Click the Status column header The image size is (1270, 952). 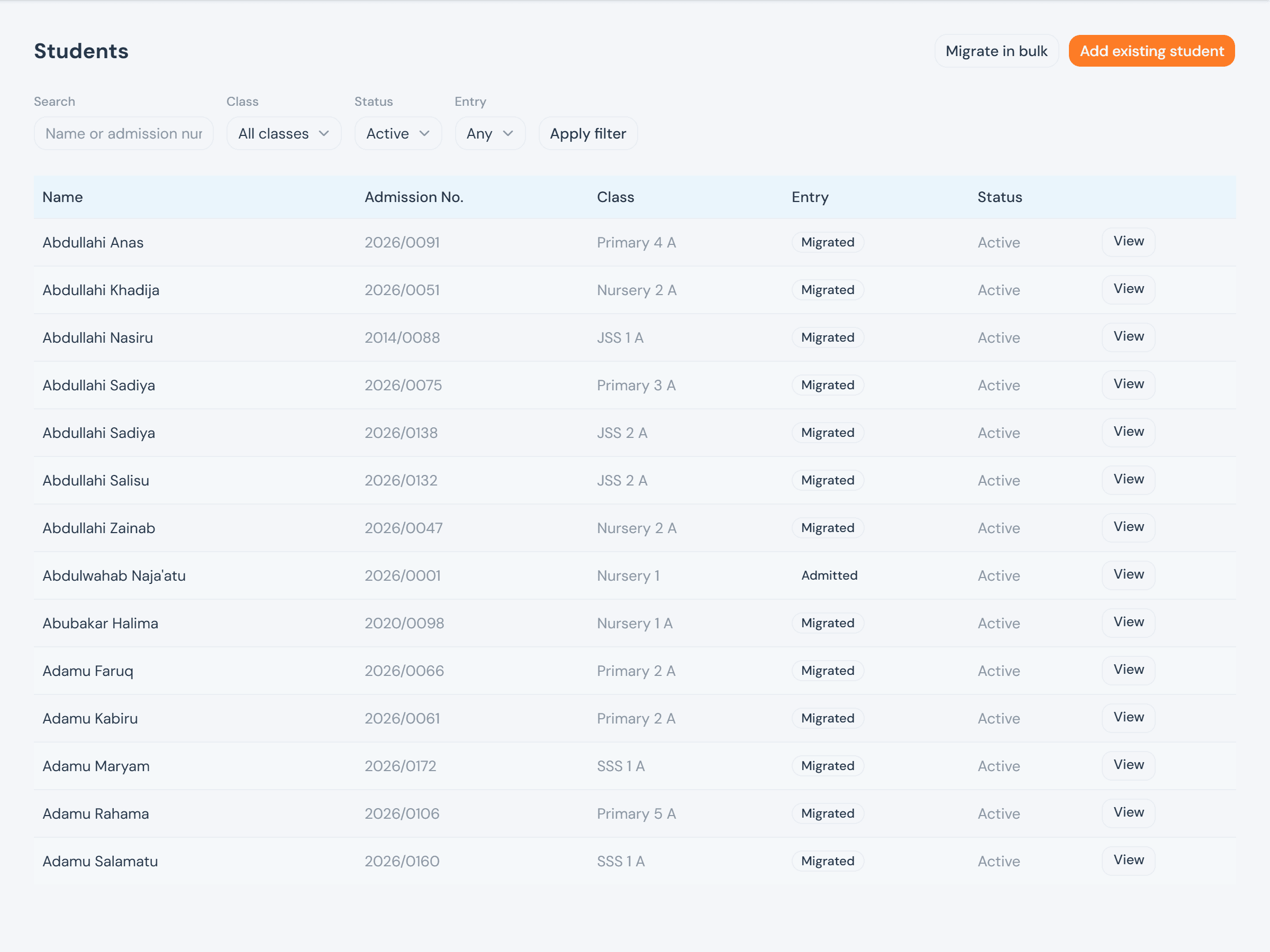[x=1000, y=197]
